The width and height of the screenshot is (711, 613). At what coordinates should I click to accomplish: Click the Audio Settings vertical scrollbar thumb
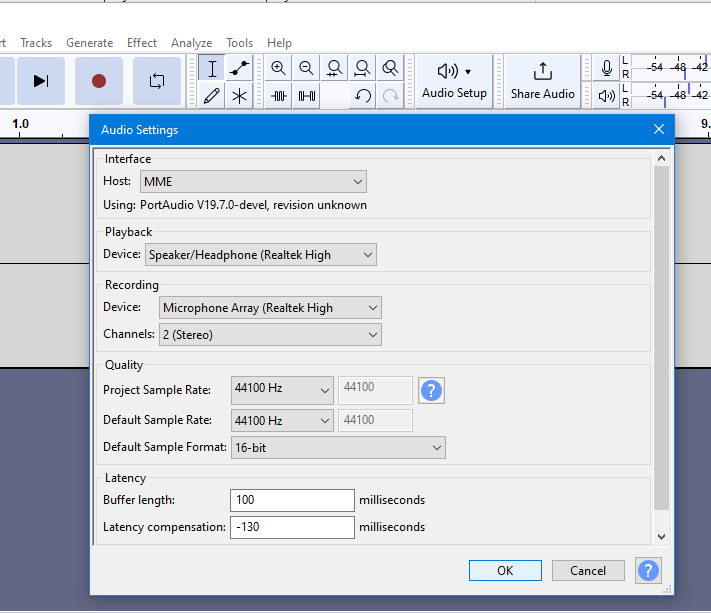(661, 338)
